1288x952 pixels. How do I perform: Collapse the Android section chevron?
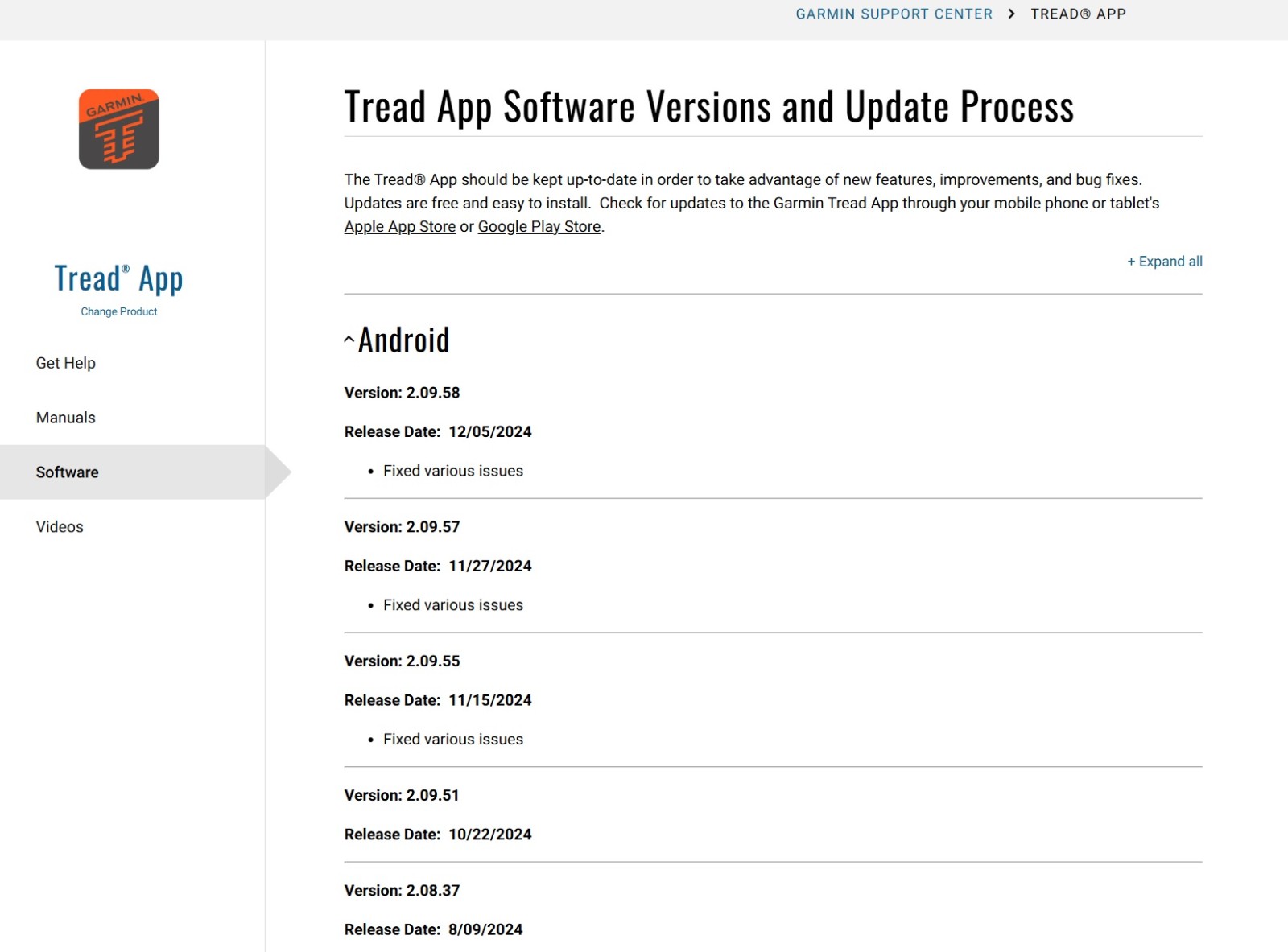349,340
